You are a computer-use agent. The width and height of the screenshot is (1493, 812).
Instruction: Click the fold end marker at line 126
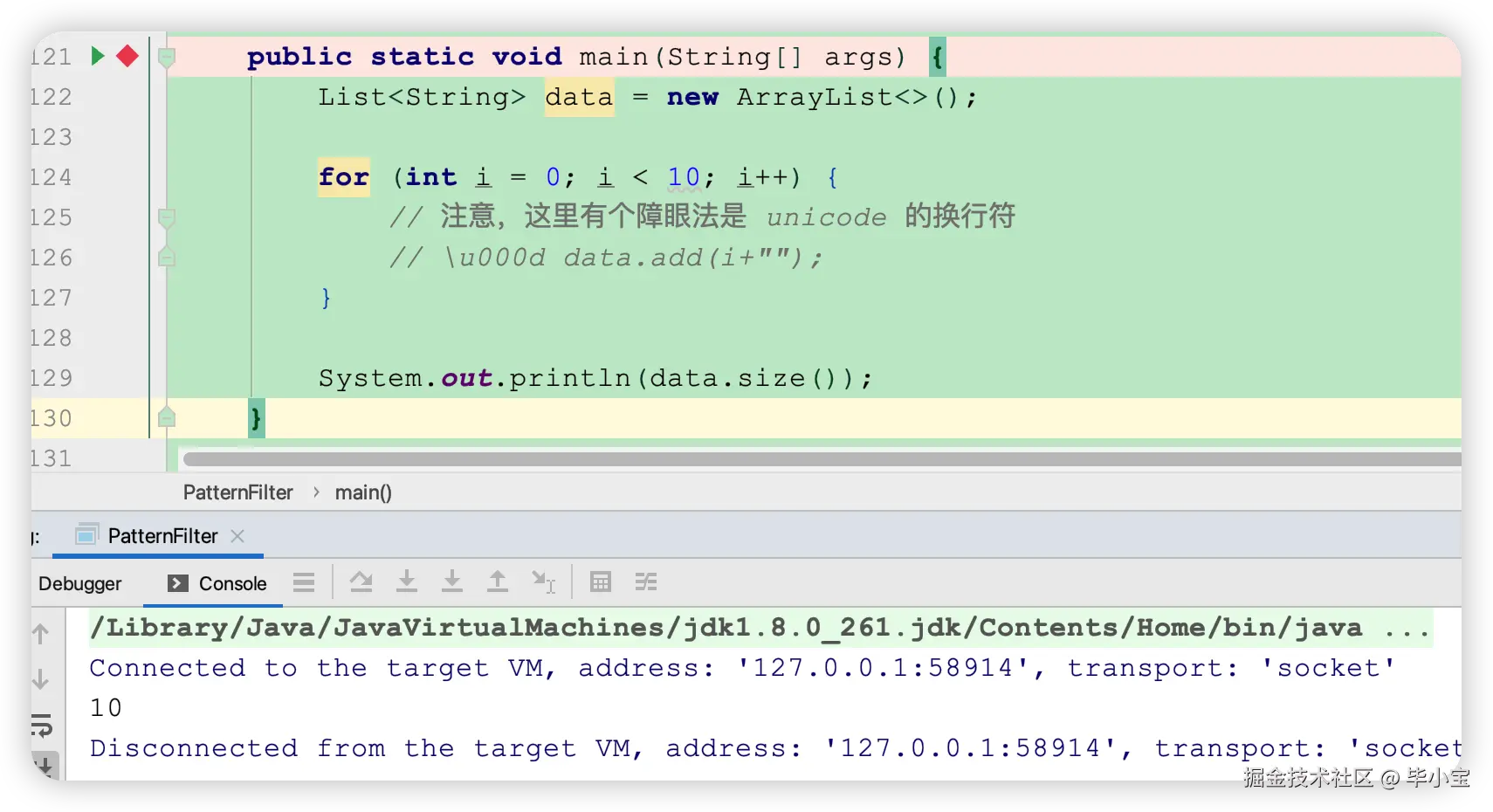pos(167,257)
